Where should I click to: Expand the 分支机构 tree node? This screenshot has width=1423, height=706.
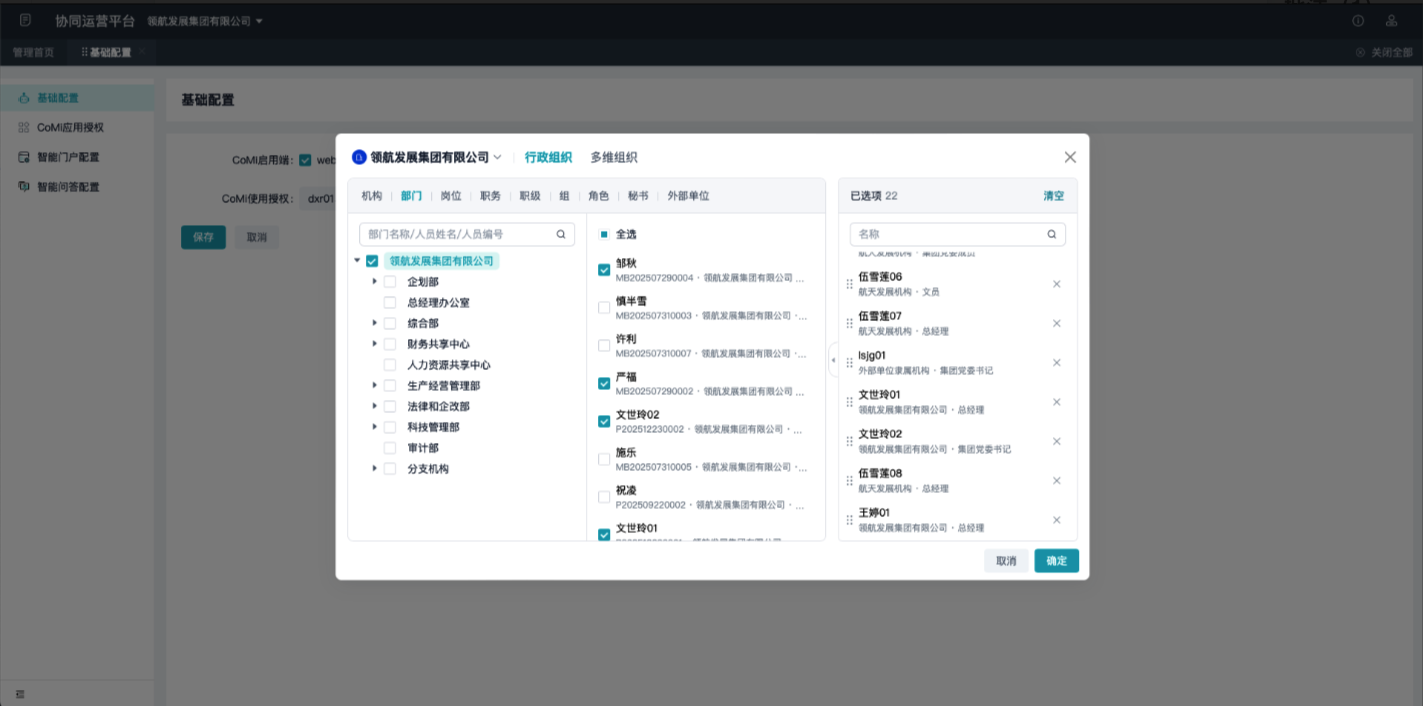[x=375, y=468]
